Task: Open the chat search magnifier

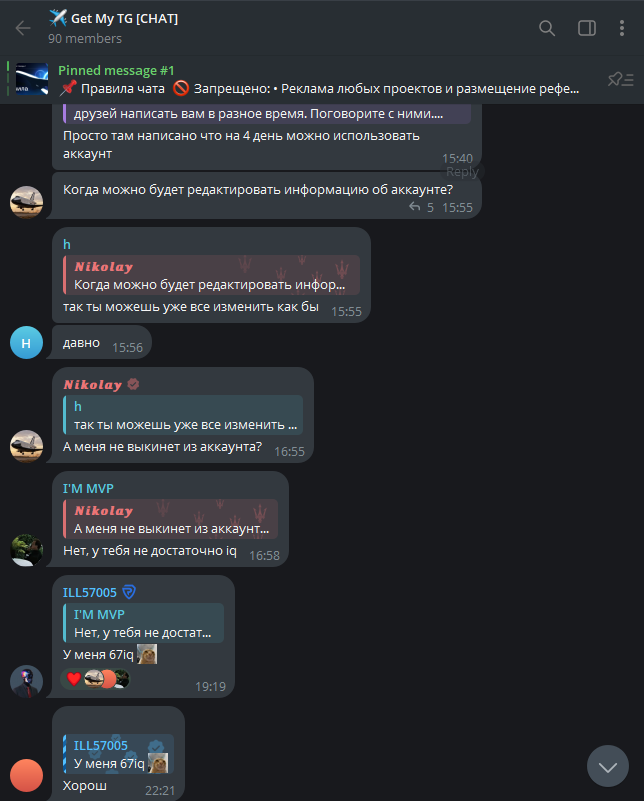Action: 546,28
